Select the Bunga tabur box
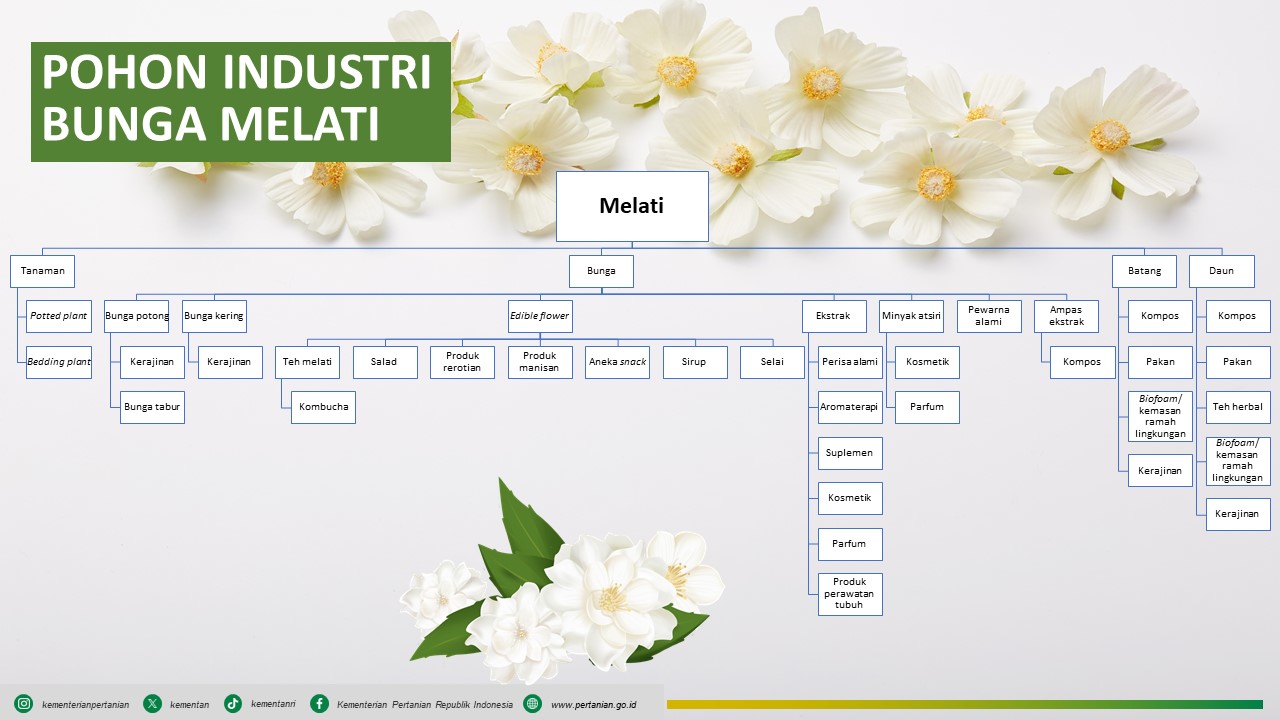Image resolution: width=1280 pixels, height=720 pixels. pos(152,407)
